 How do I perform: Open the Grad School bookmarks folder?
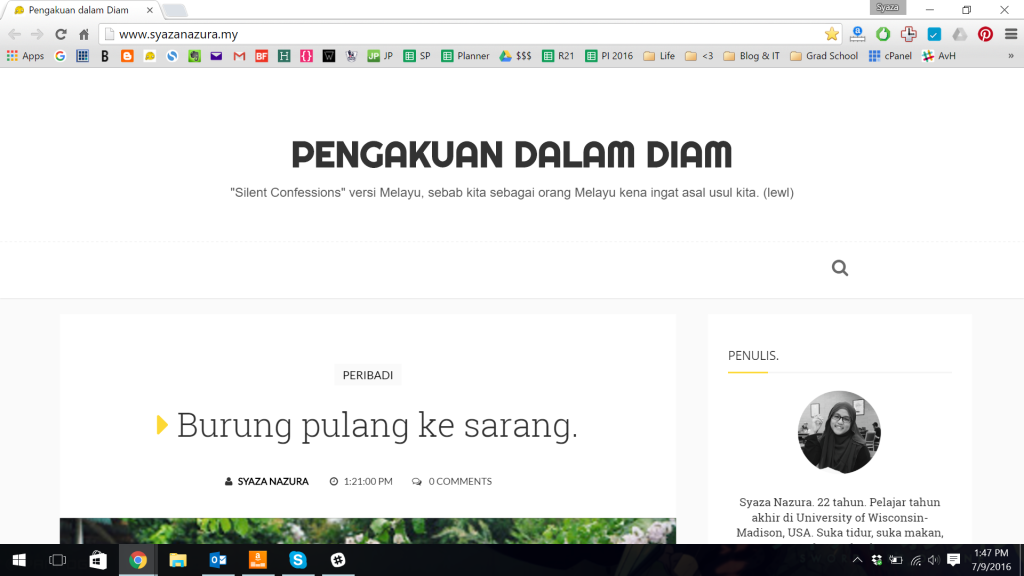click(x=824, y=56)
